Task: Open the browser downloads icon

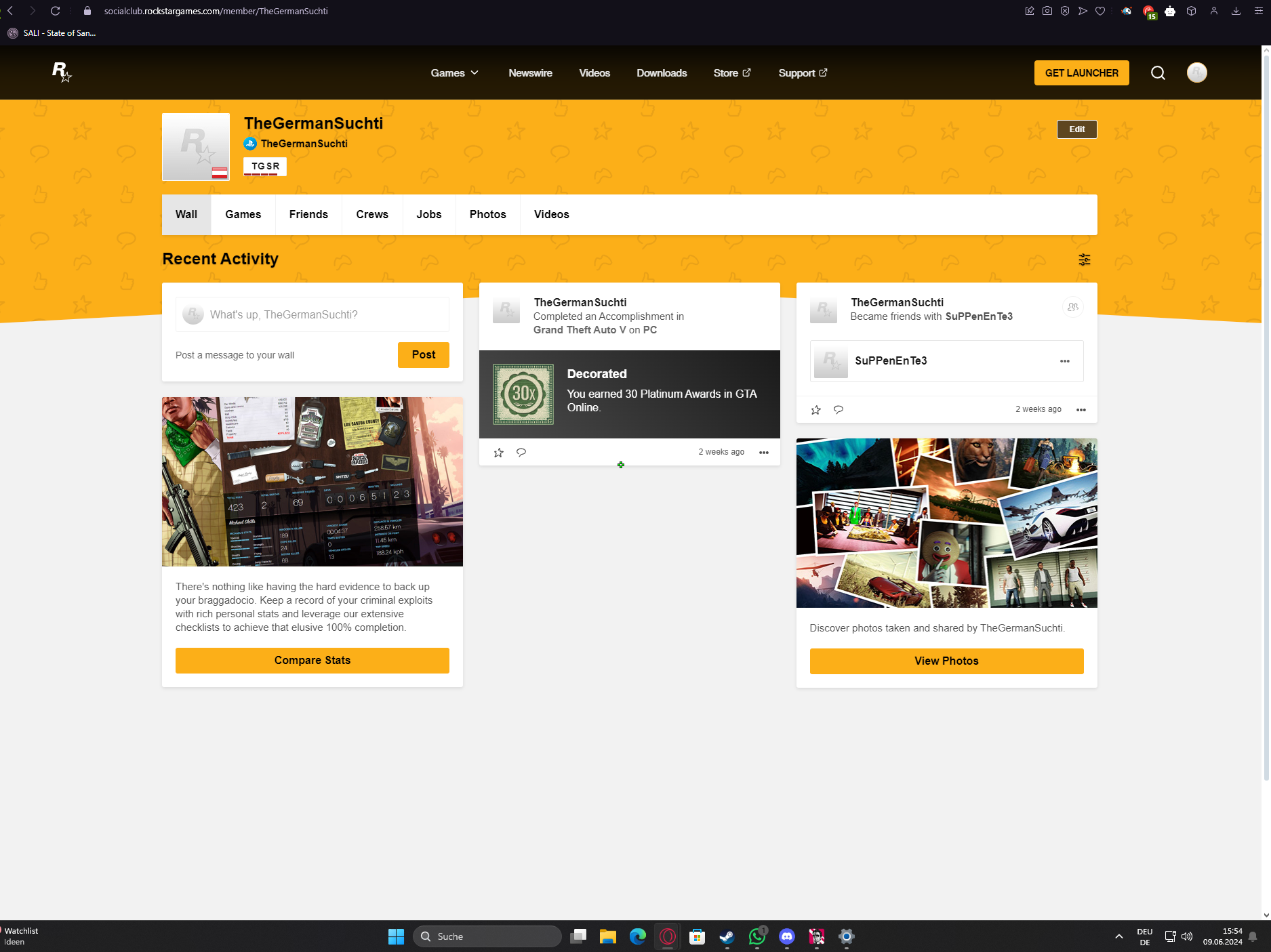Action: pos(1236,11)
